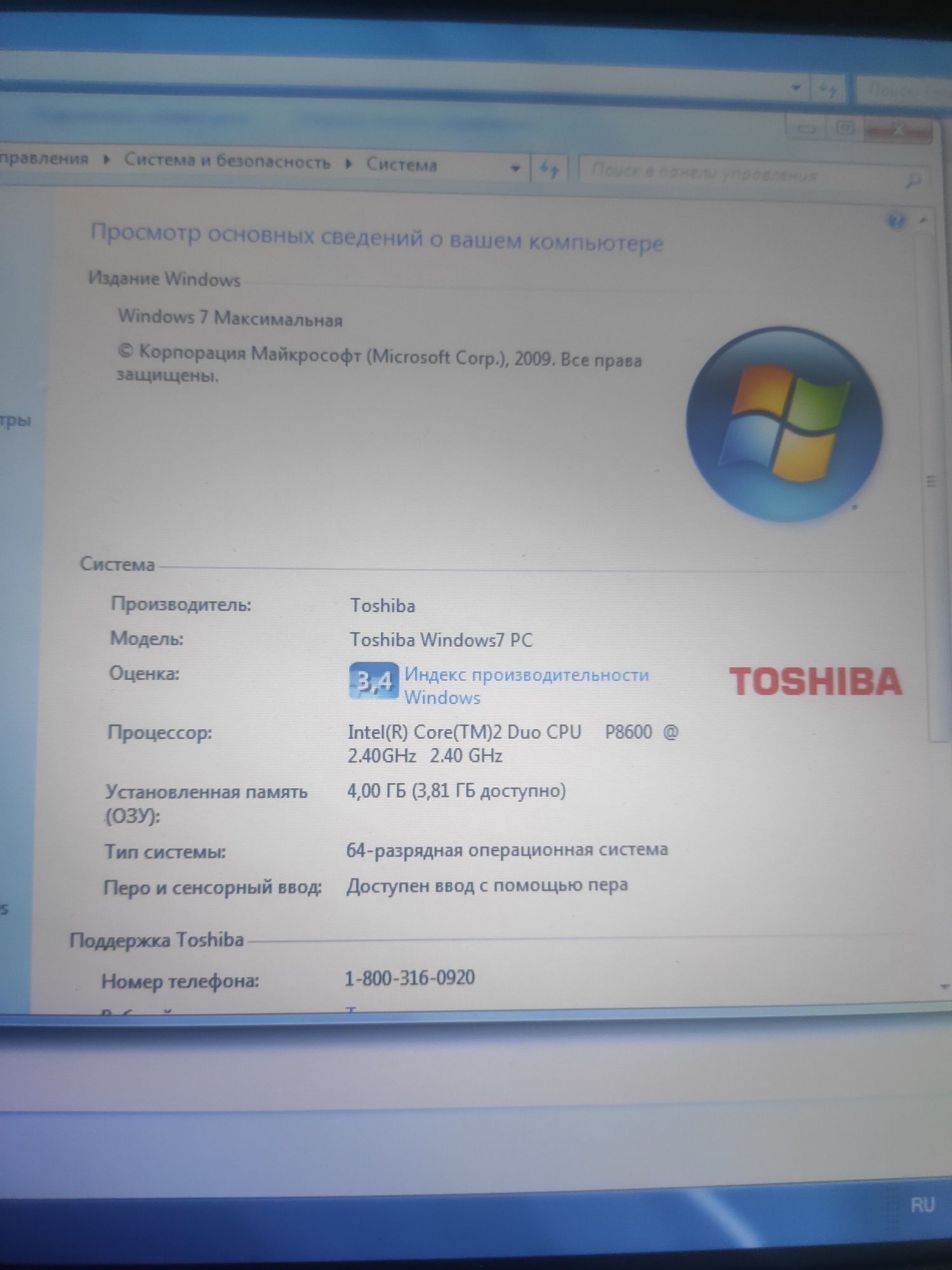
Task: Expand the arrow before Система и безопасность
Action: [x=107, y=159]
